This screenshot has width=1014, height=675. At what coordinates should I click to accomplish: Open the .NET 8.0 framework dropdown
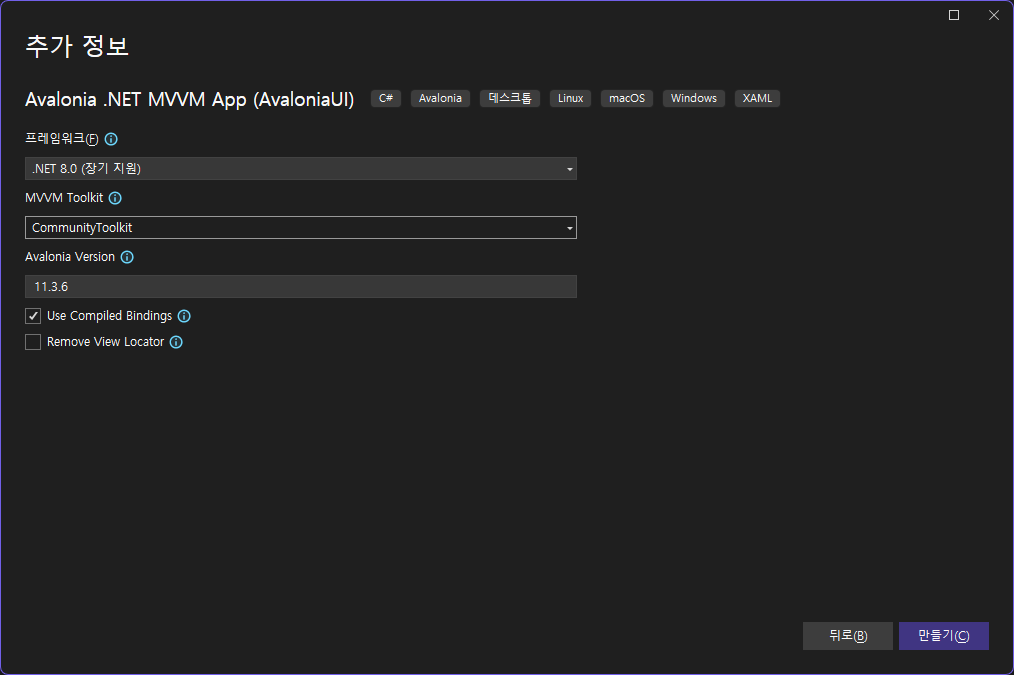tap(301, 169)
